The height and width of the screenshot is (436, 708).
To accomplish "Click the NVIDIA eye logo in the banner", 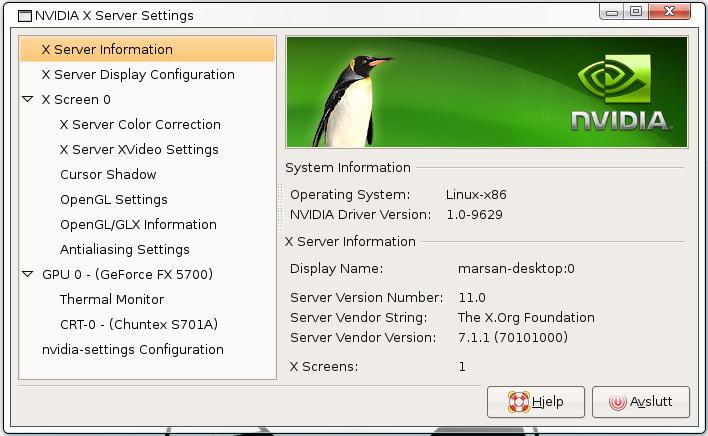I will [x=614, y=79].
